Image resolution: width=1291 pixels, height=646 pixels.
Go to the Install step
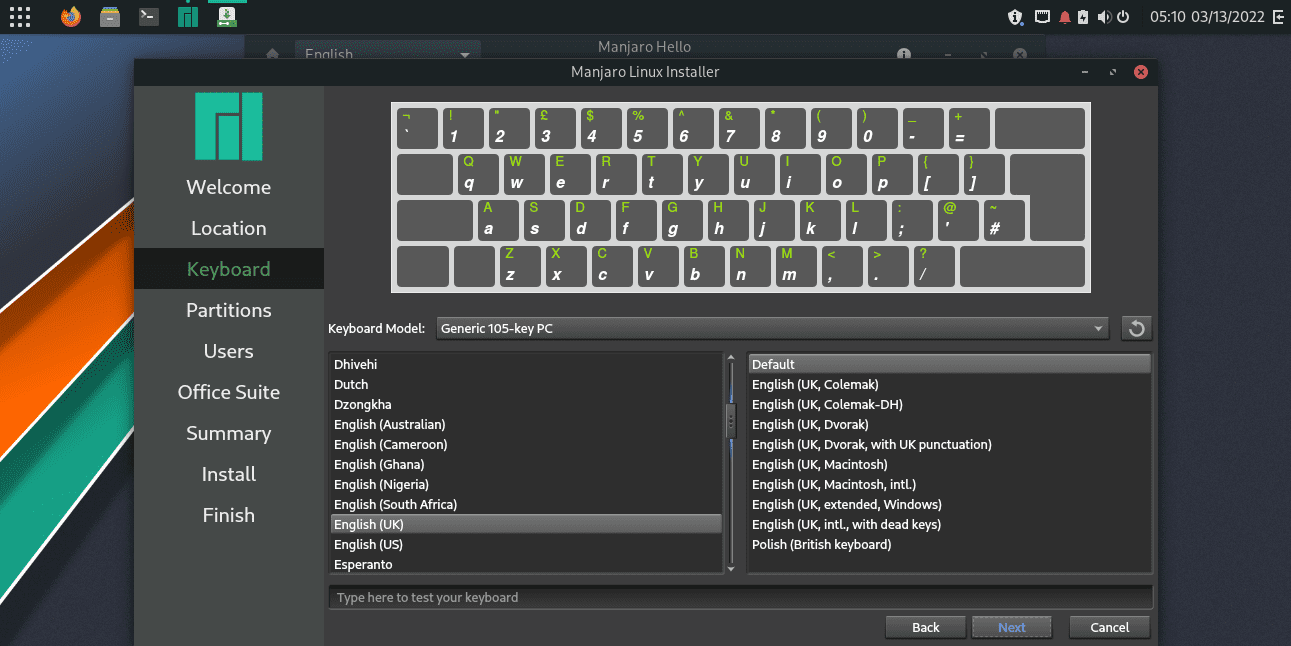click(x=228, y=474)
